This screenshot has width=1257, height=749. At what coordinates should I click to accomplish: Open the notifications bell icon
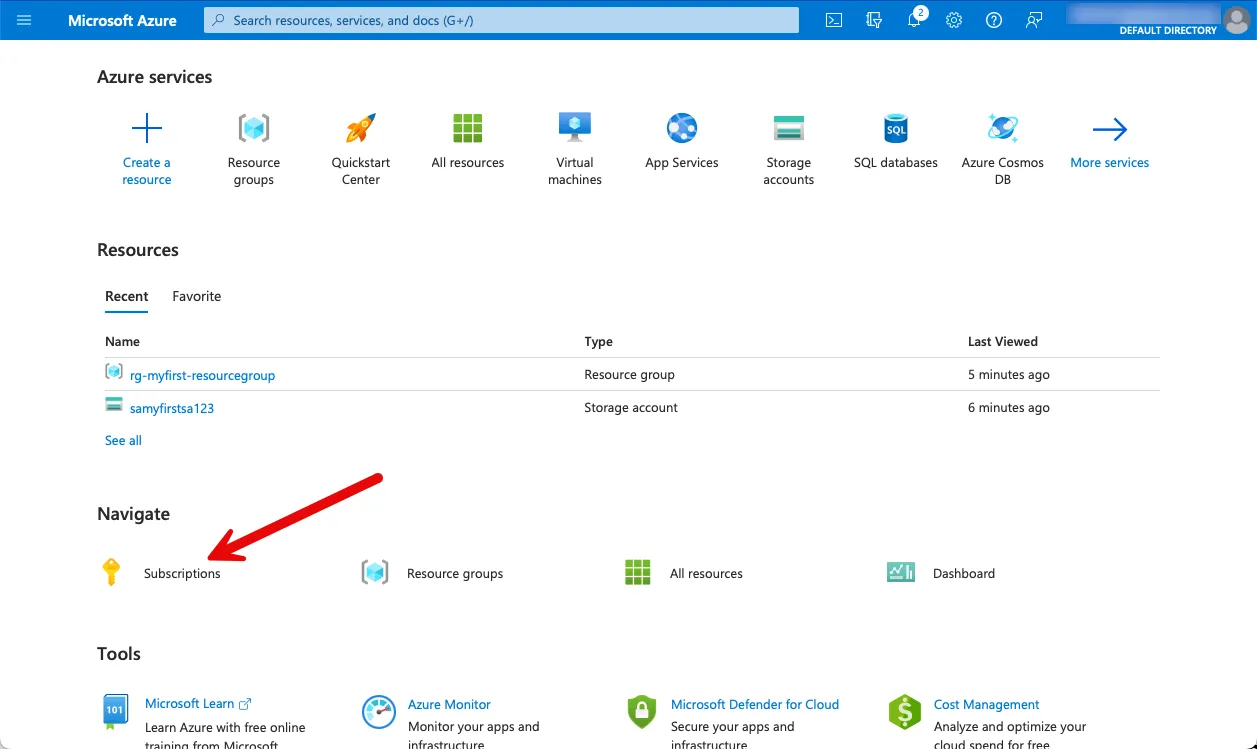tap(914, 20)
